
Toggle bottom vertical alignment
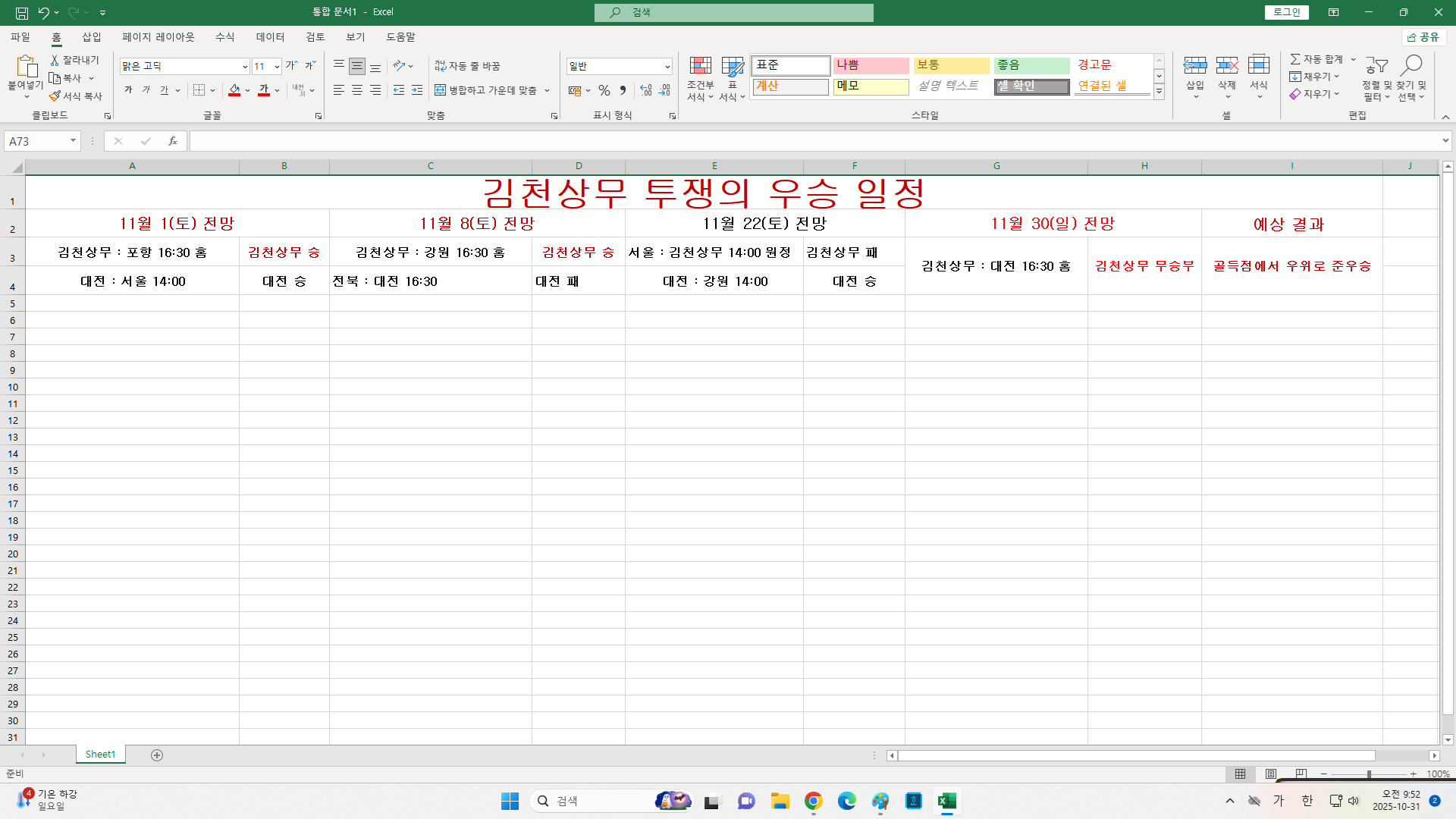375,66
